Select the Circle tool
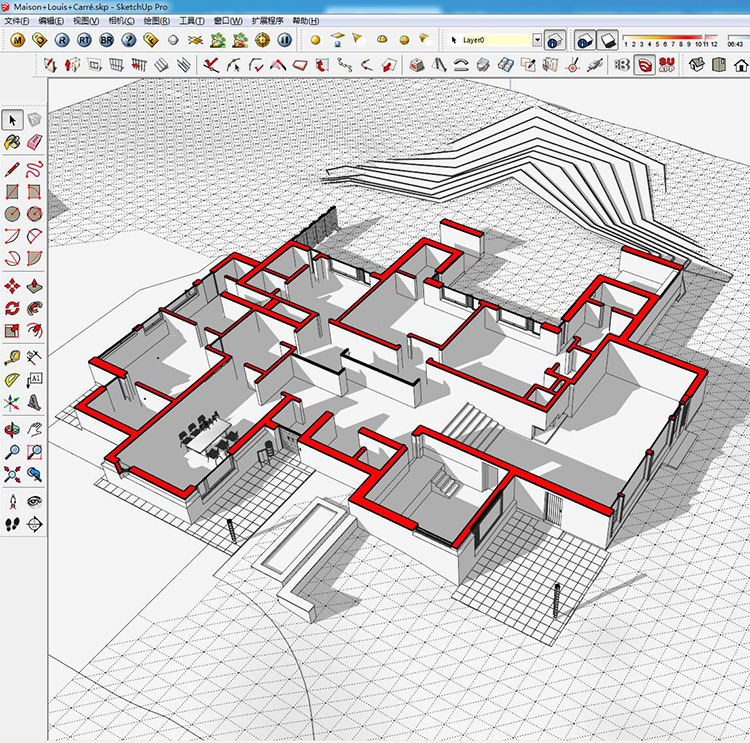Screen dimensions: 750x743 pyautogui.click(x=12, y=214)
